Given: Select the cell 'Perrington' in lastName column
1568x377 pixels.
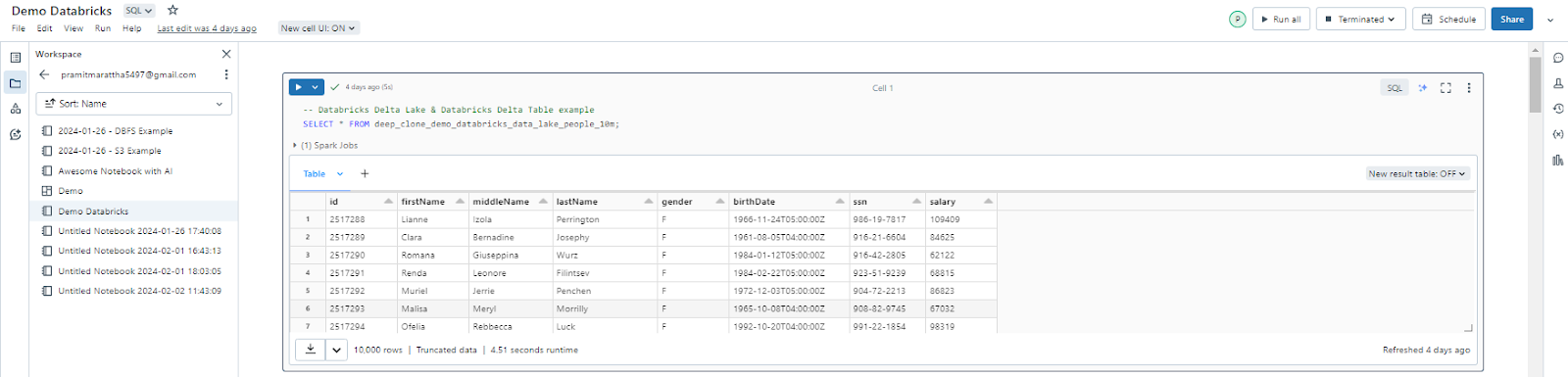Looking at the screenshot, I should 605,219.
